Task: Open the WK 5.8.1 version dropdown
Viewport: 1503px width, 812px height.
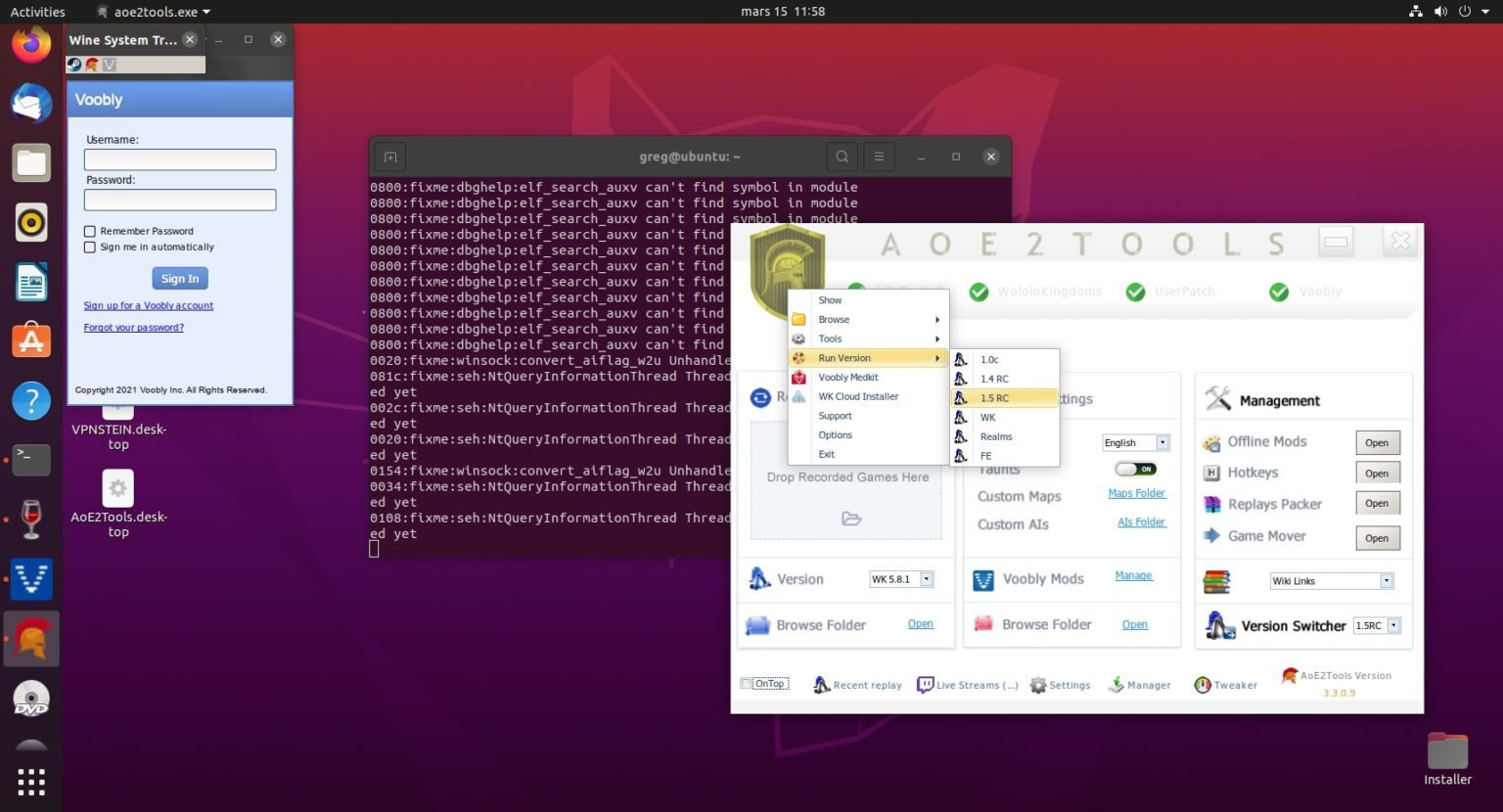Action: [926, 578]
